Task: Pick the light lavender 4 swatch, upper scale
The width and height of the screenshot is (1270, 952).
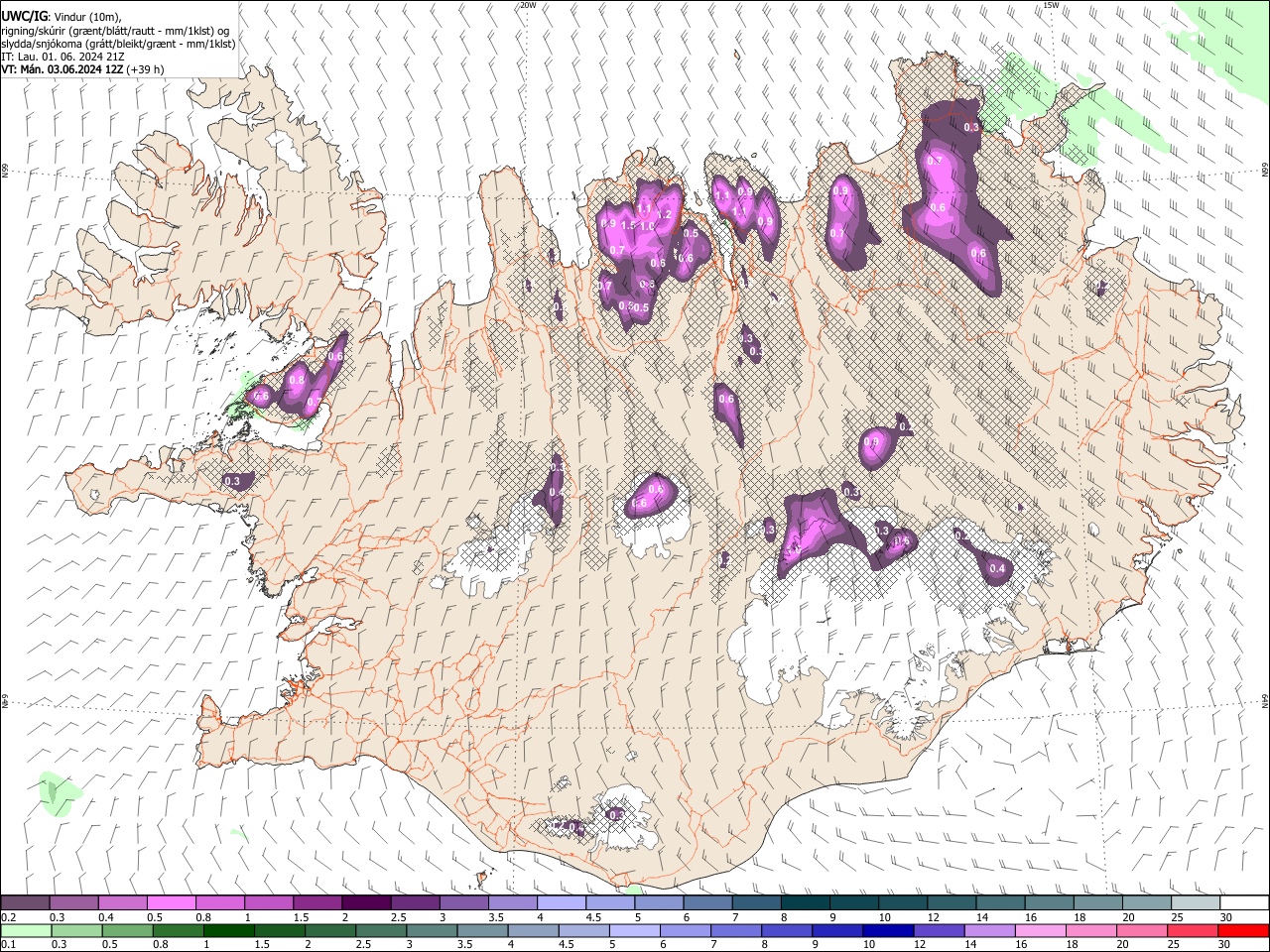Action: (562, 903)
